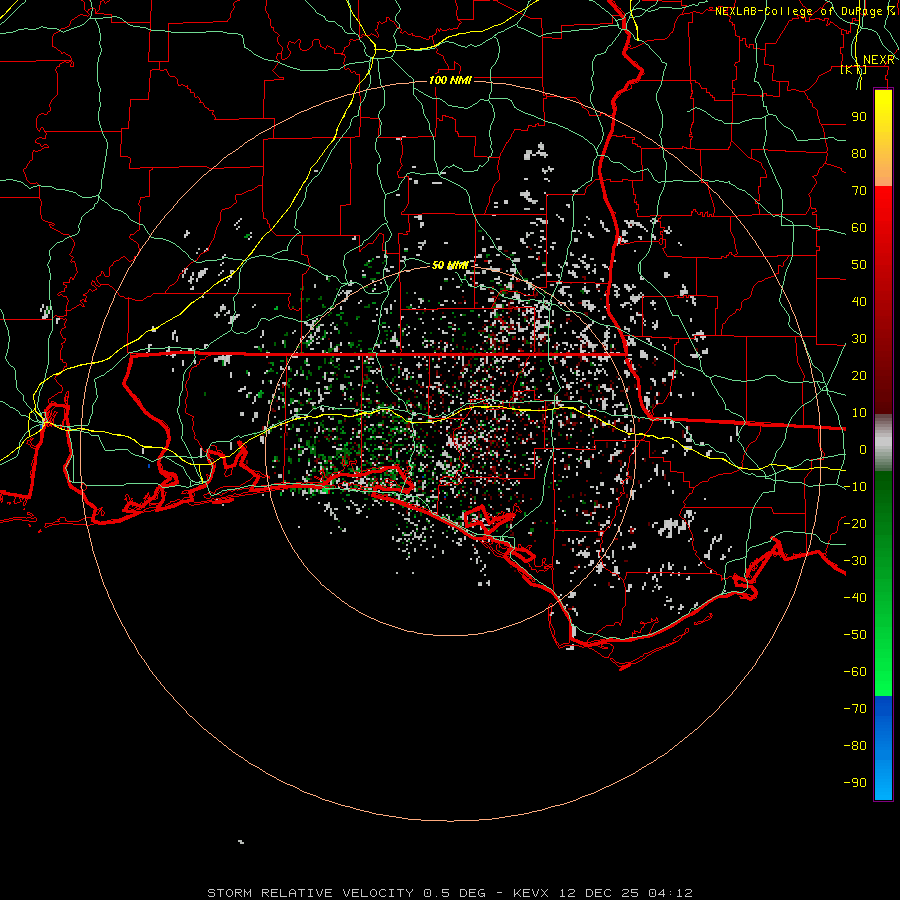Click the KEVX 12 DEC 25 04:12 timestamp
This screenshot has height=900, width=900.
tap(603, 893)
